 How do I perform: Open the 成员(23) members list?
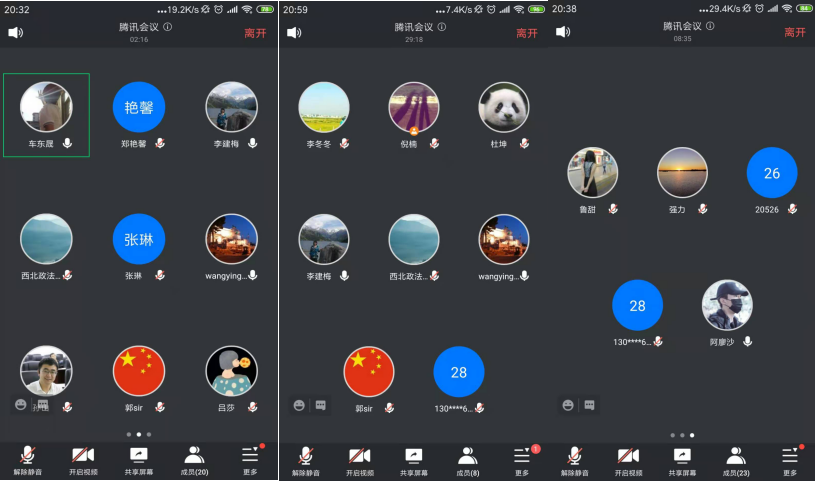736,460
